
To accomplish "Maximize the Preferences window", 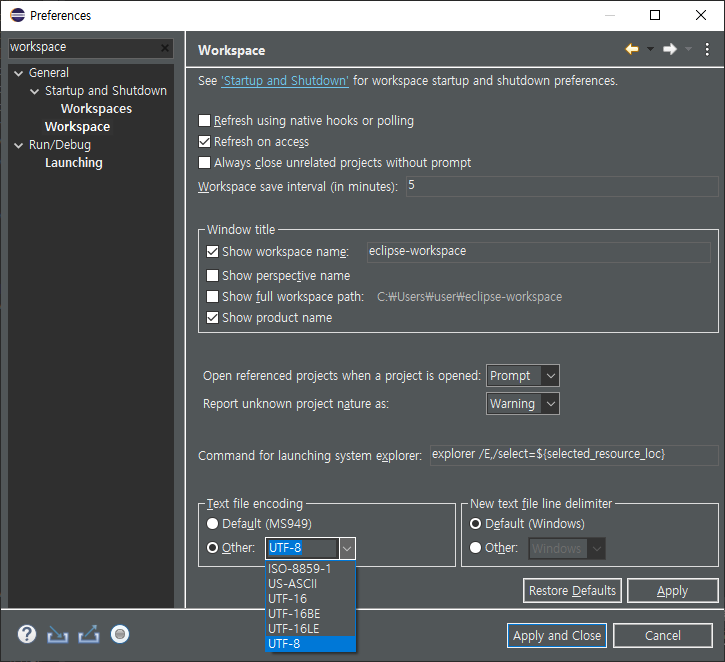I will pyautogui.click(x=655, y=15).
